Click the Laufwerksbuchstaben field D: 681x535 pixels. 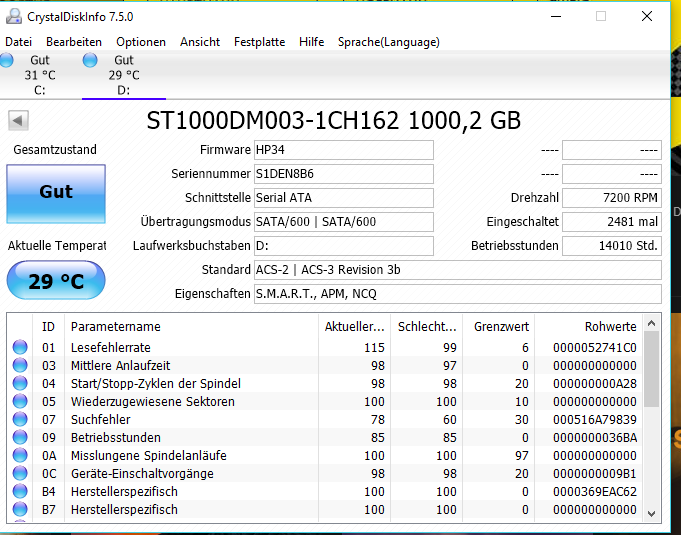coord(344,246)
